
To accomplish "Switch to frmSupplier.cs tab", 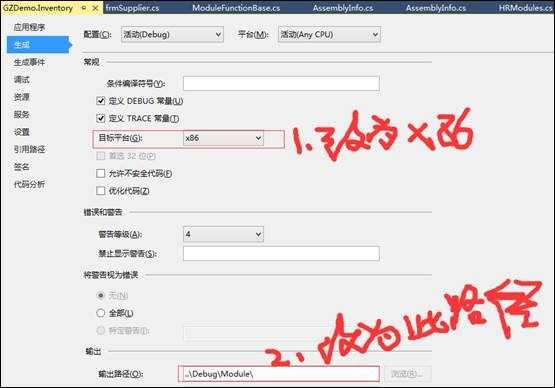I will pyautogui.click(x=132, y=8).
